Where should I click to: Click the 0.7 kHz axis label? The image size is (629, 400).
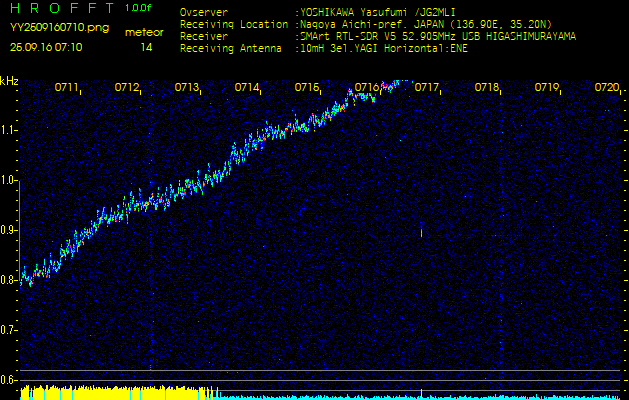tap(9, 329)
